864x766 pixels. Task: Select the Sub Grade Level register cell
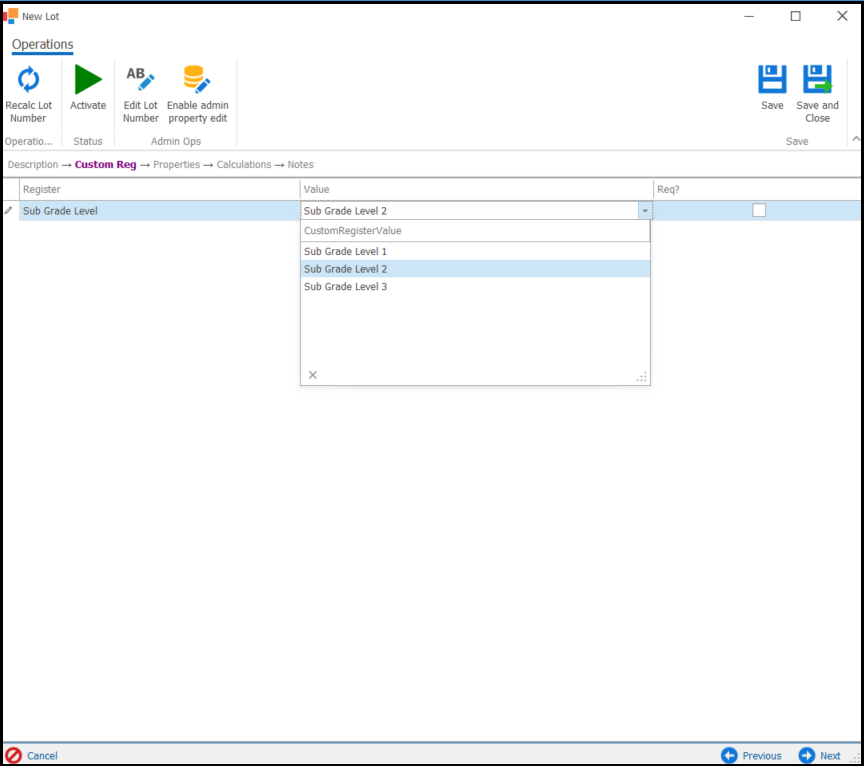click(160, 211)
